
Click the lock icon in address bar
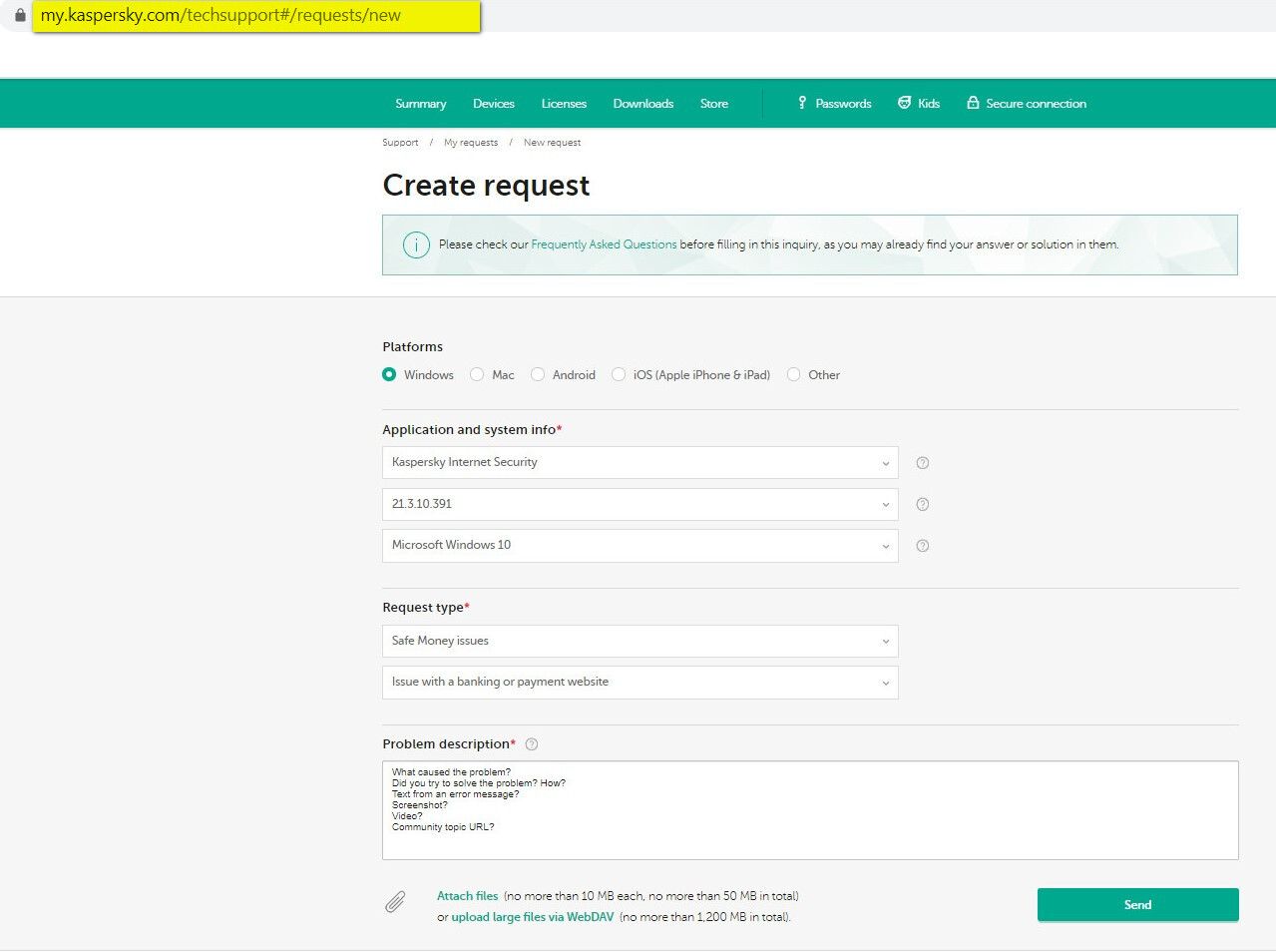[20, 15]
